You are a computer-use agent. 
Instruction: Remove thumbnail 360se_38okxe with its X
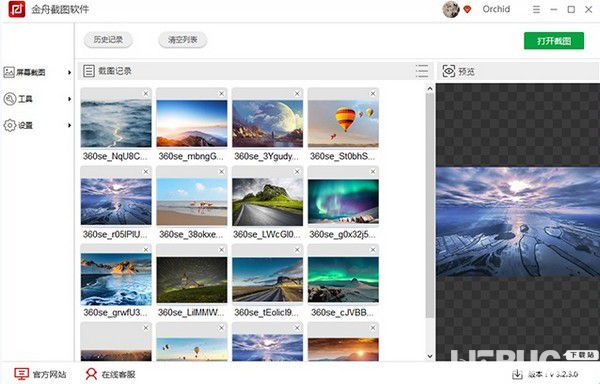222,172
